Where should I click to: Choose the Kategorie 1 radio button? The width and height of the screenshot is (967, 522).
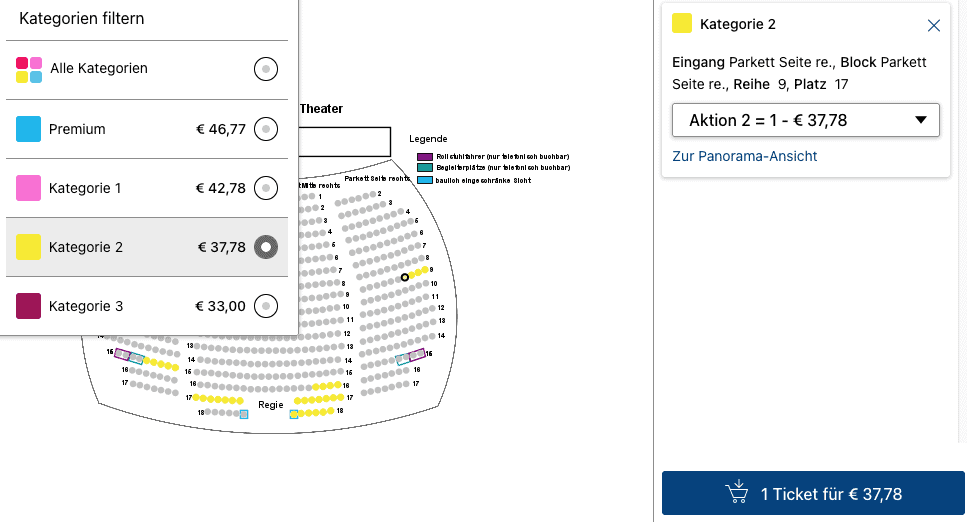coord(265,188)
